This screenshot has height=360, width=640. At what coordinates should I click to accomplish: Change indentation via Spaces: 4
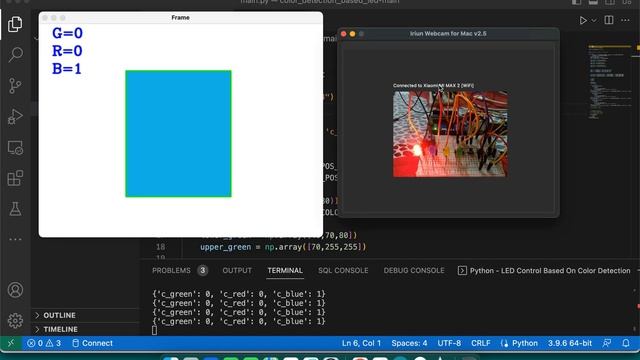pos(409,343)
